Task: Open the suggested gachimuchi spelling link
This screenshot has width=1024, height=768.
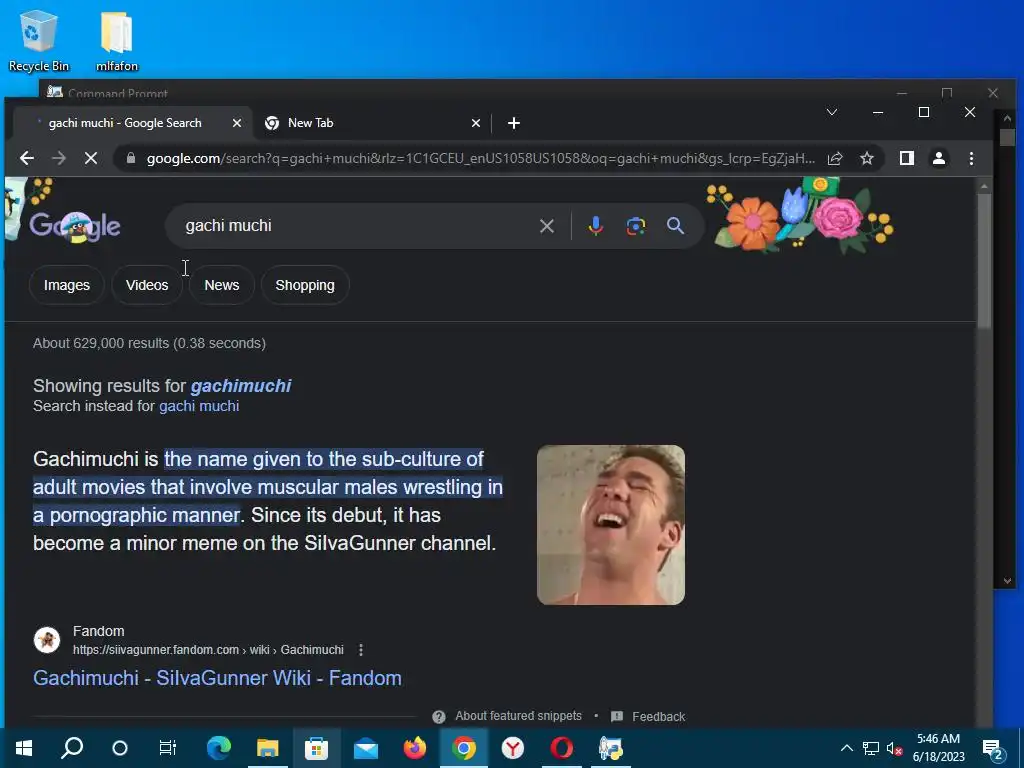Action: (241, 386)
